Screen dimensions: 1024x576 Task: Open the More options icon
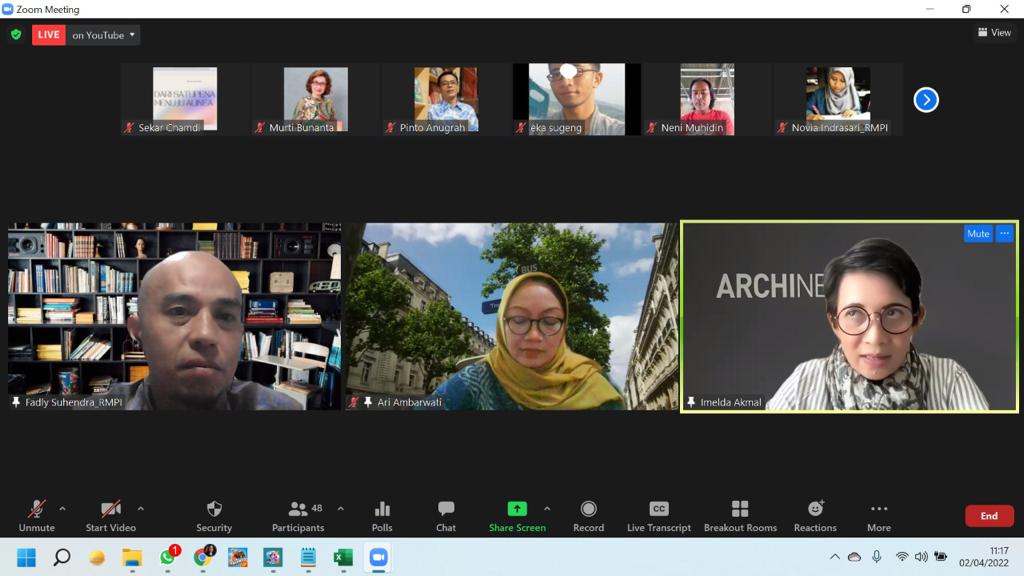[x=879, y=509]
